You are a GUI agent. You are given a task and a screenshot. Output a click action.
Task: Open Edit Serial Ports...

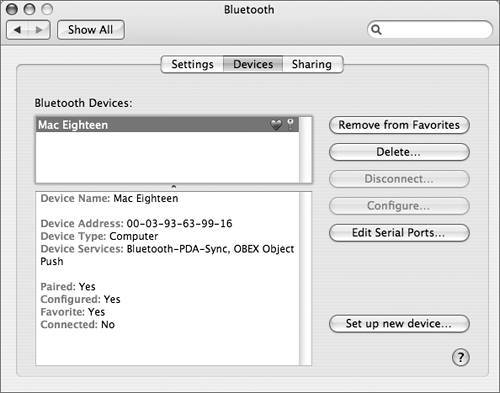pos(399,233)
